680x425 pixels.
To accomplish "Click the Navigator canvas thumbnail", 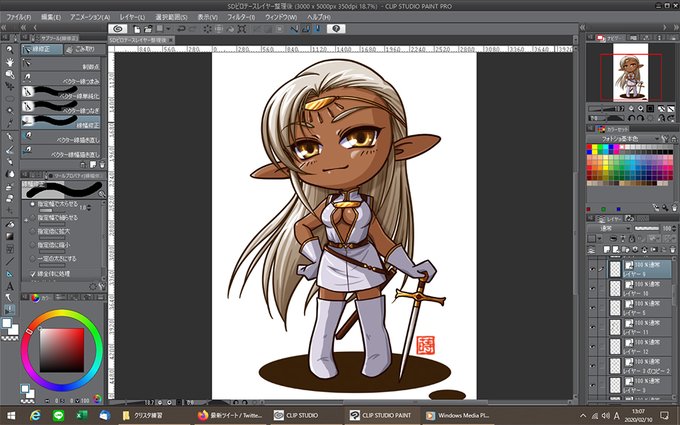I will (630, 72).
